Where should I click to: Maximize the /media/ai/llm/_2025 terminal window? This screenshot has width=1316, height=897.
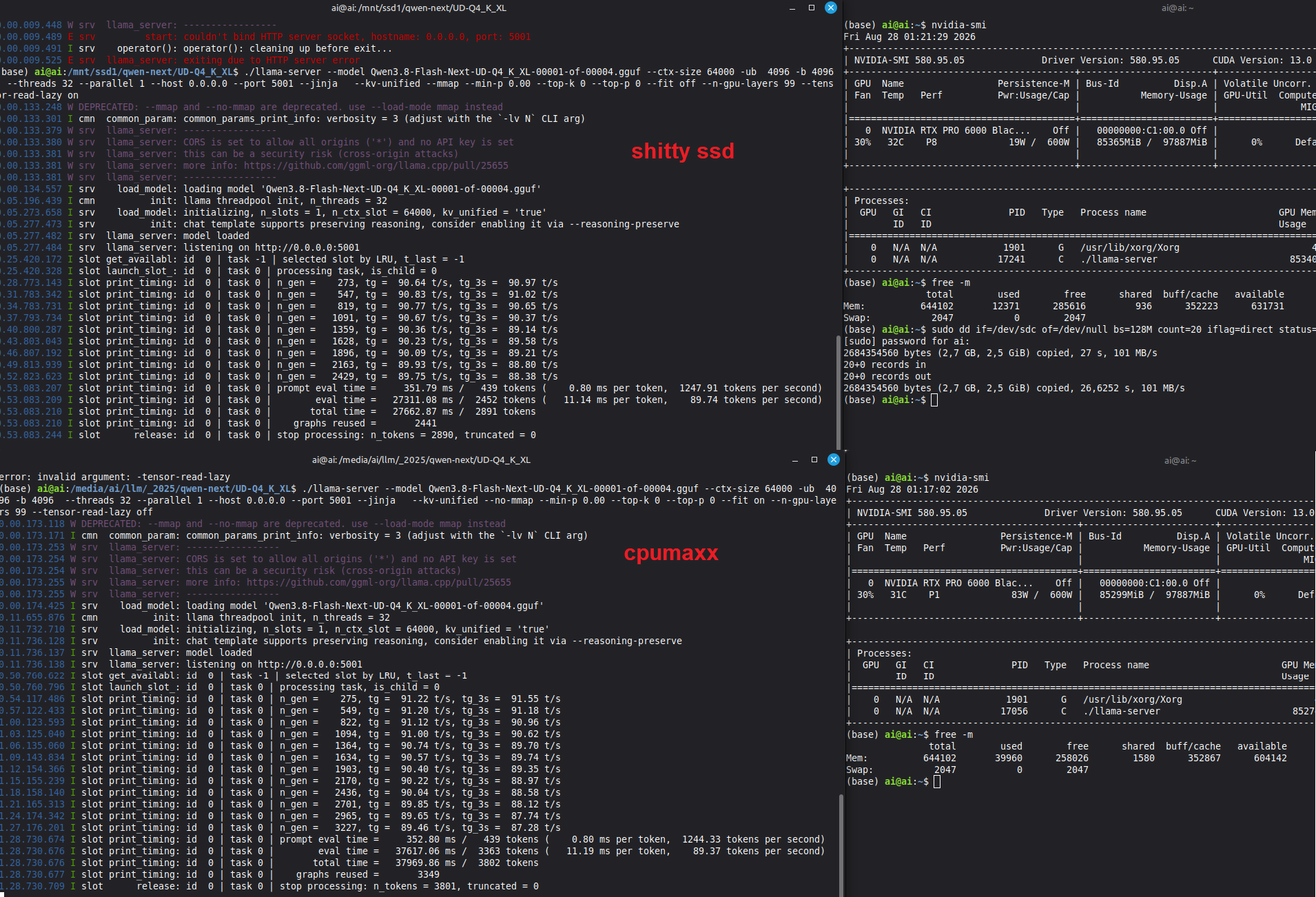(x=814, y=460)
